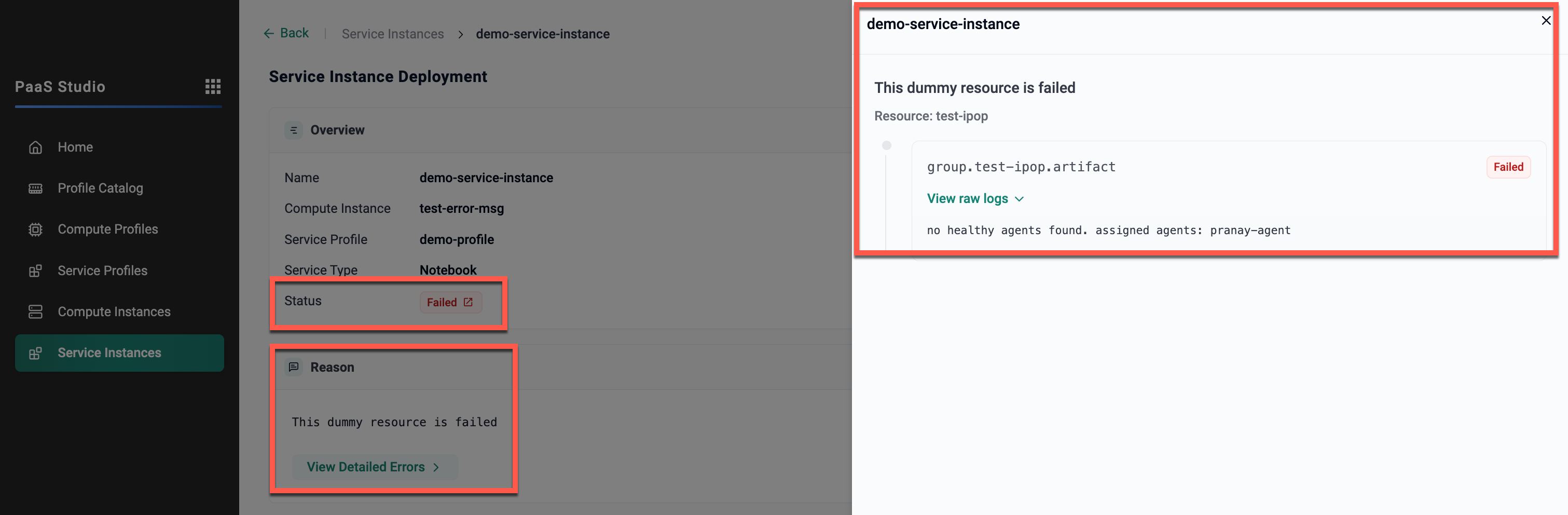Click the timeline dot beside artifact entry

[x=886, y=145]
